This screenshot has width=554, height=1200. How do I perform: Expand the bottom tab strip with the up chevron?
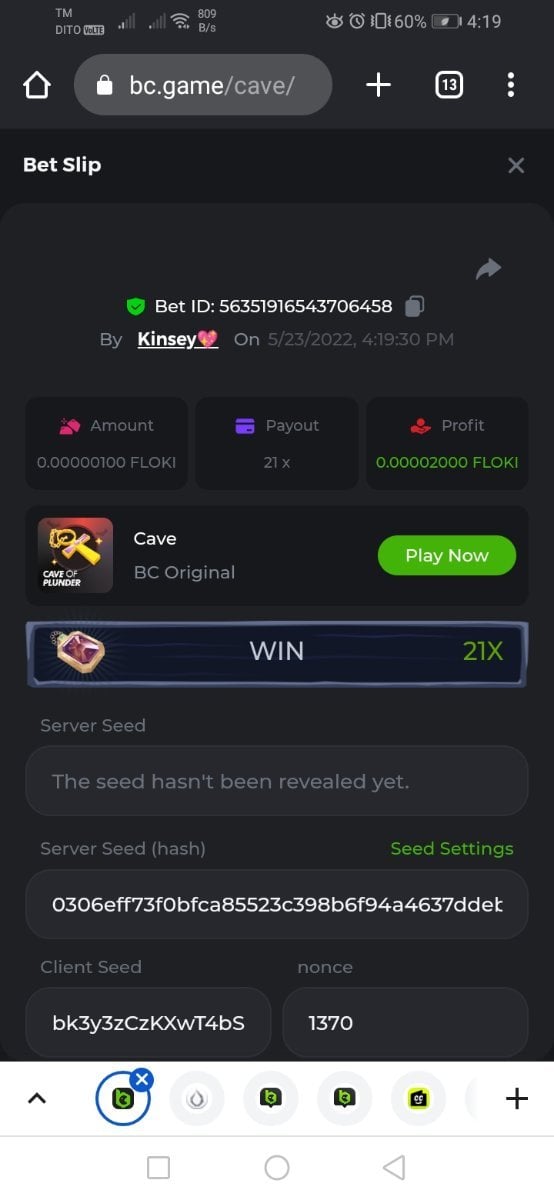[36, 1098]
